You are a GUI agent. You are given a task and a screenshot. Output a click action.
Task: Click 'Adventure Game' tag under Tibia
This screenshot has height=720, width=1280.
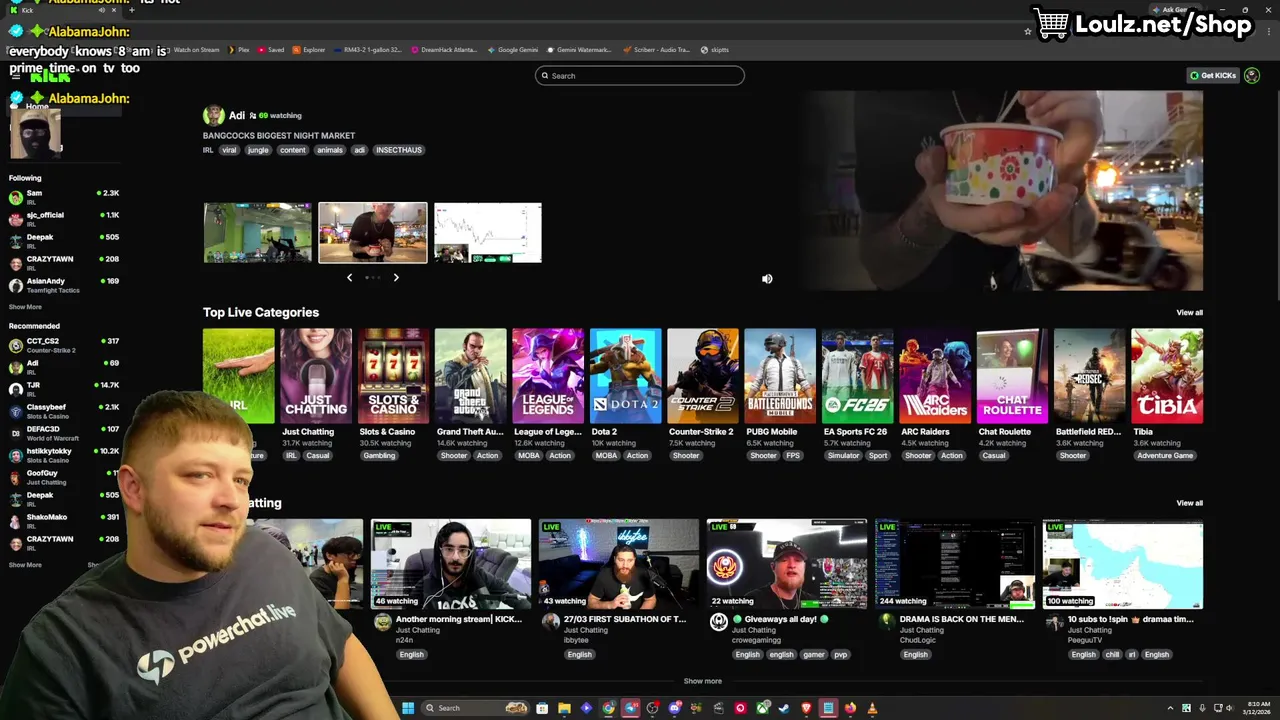click(x=1165, y=456)
